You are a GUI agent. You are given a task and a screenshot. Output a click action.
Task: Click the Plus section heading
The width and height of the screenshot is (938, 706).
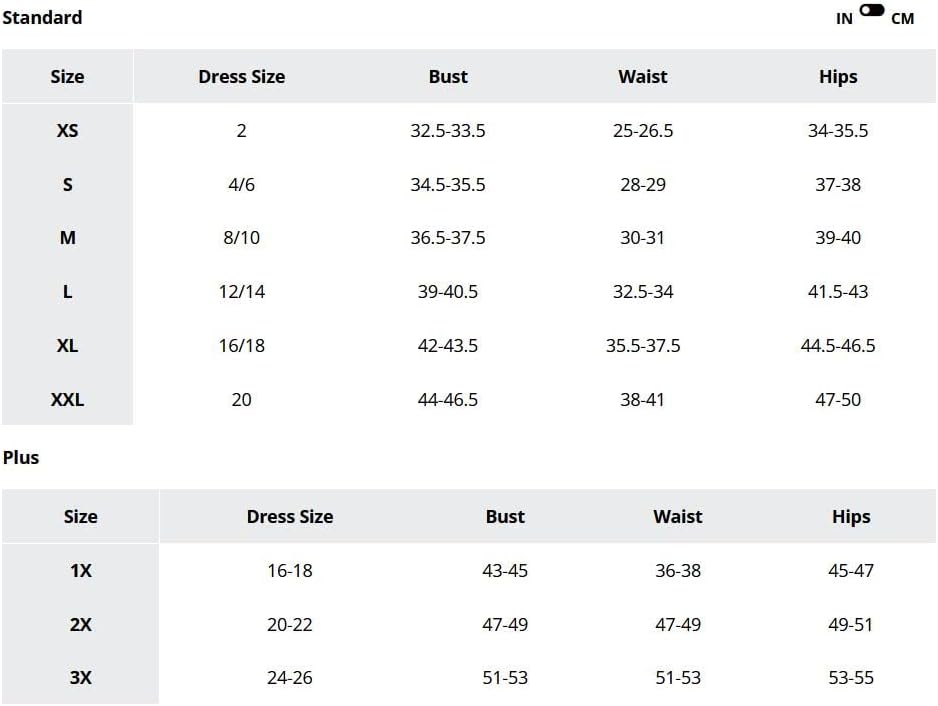[x=21, y=458]
